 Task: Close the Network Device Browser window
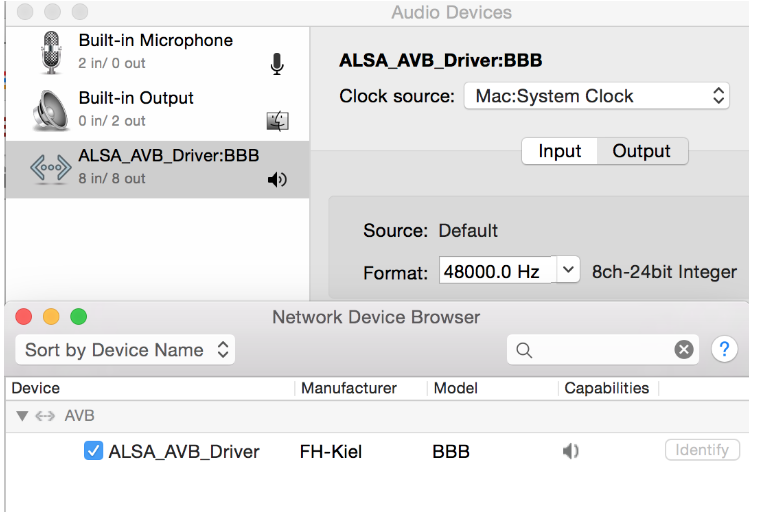[x=24, y=317]
